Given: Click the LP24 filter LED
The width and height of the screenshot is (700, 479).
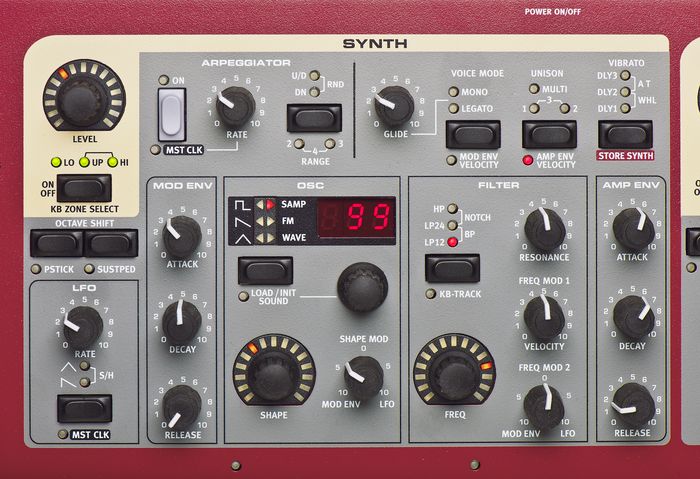Looking at the screenshot, I should click(x=452, y=225).
